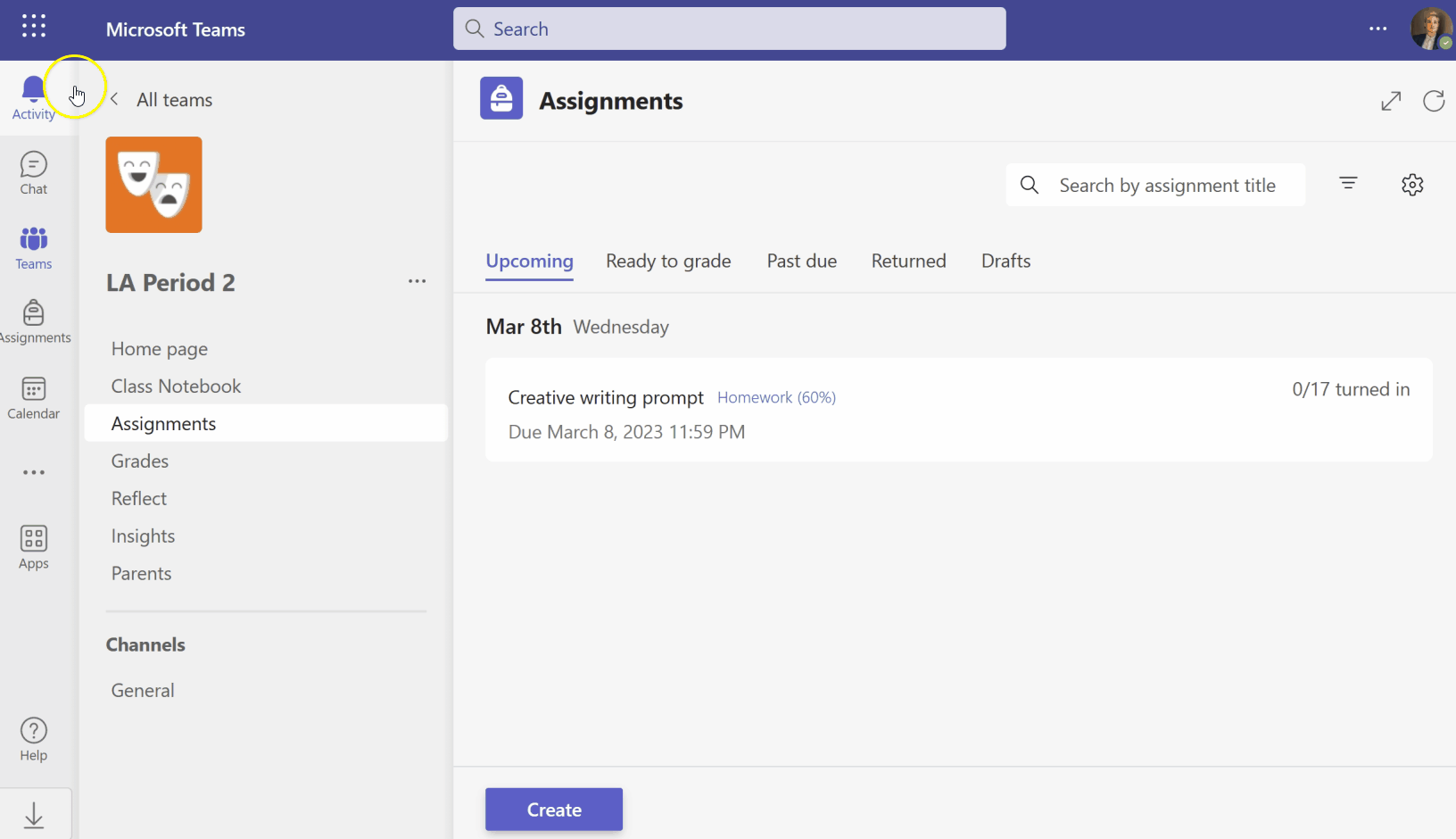This screenshot has height=839, width=1456.
Task: Open the top-right more options menu
Action: pyautogui.click(x=1377, y=29)
